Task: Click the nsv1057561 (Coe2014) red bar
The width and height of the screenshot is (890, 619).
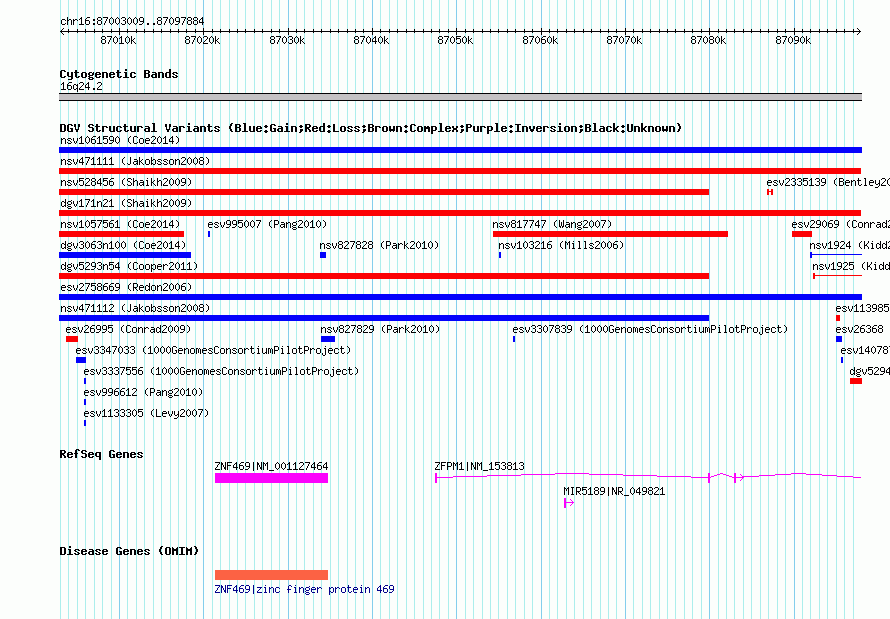Action: click(121, 234)
